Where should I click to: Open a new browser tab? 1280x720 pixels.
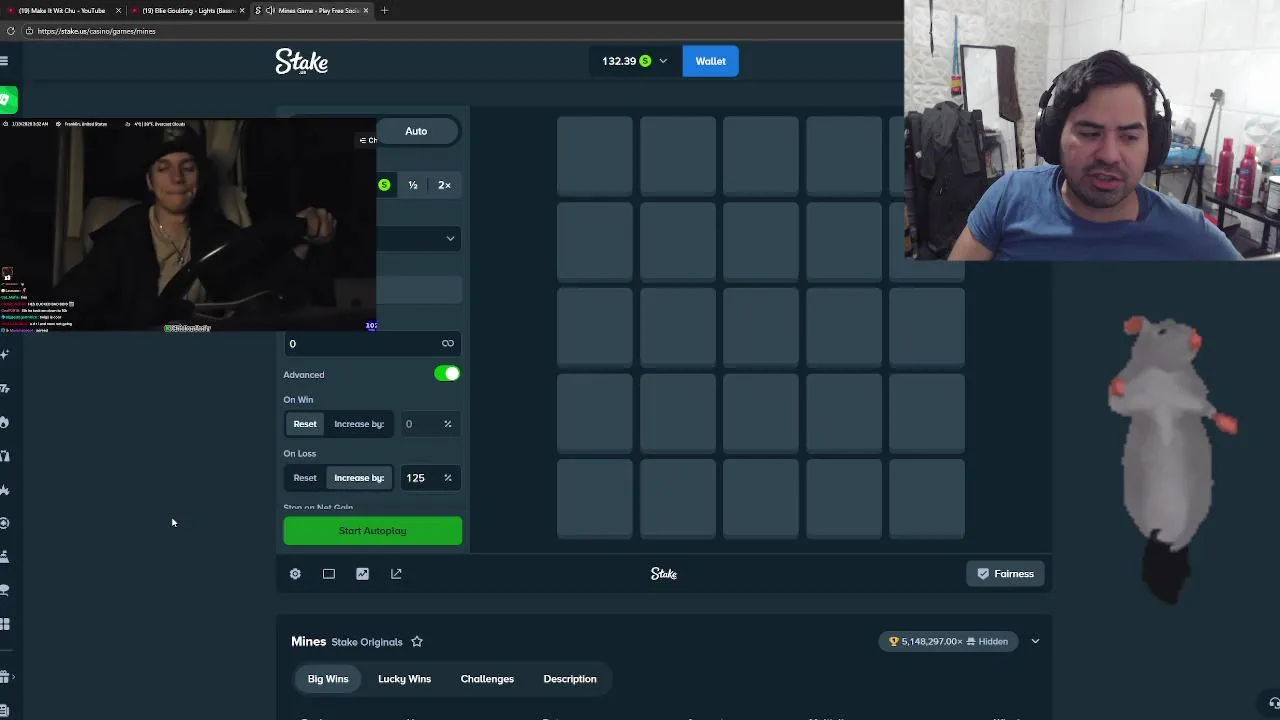pyautogui.click(x=384, y=10)
